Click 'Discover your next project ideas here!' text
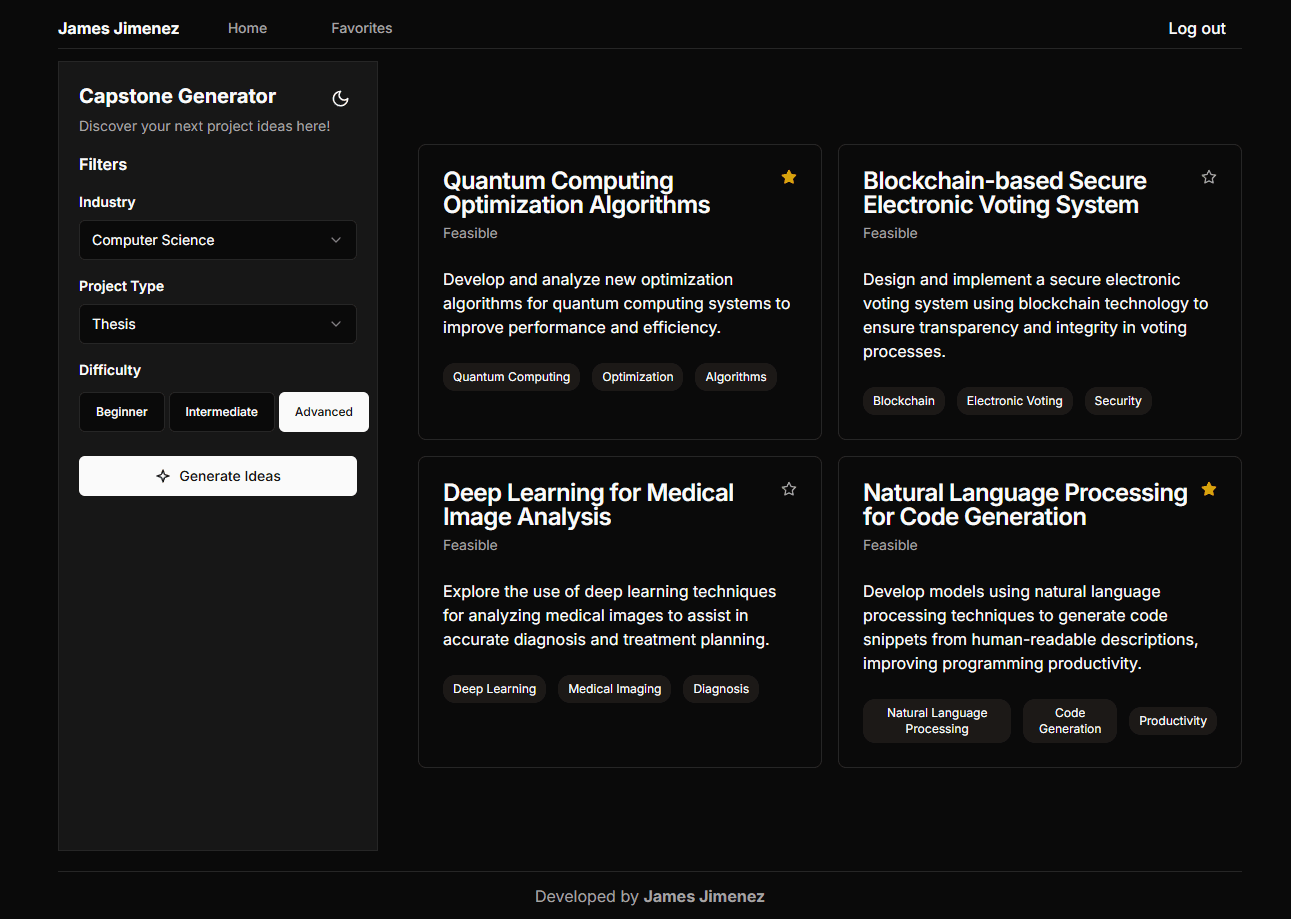The image size is (1291, 919). (x=205, y=126)
